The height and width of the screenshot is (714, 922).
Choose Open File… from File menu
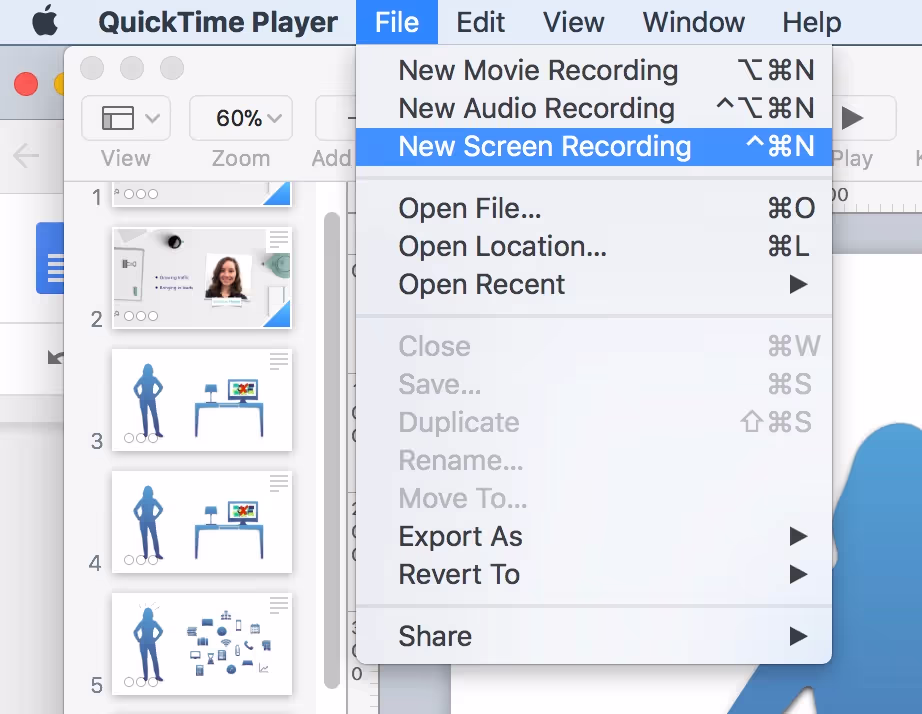point(594,208)
